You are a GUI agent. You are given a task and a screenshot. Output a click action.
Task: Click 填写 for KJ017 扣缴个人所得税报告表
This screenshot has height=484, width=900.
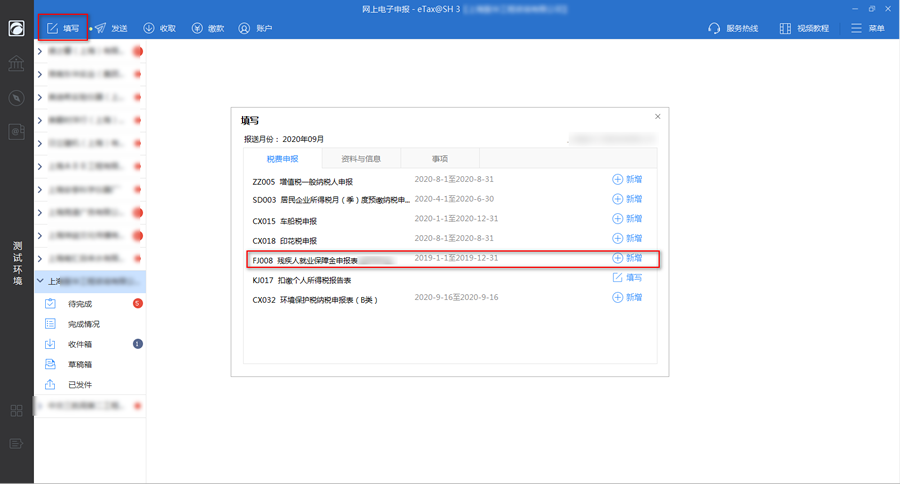pos(627,278)
